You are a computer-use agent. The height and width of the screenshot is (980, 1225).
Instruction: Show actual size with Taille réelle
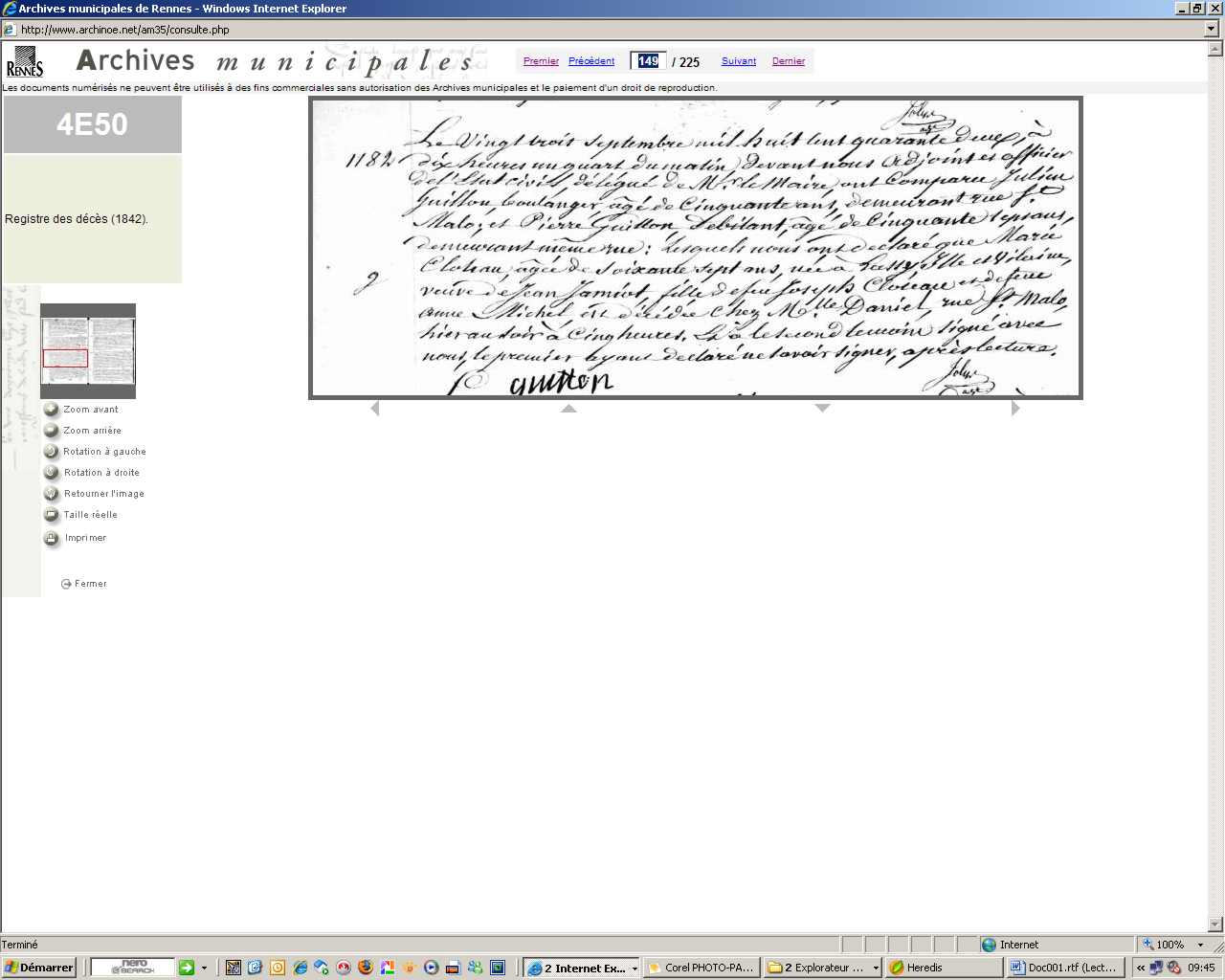click(x=52, y=515)
